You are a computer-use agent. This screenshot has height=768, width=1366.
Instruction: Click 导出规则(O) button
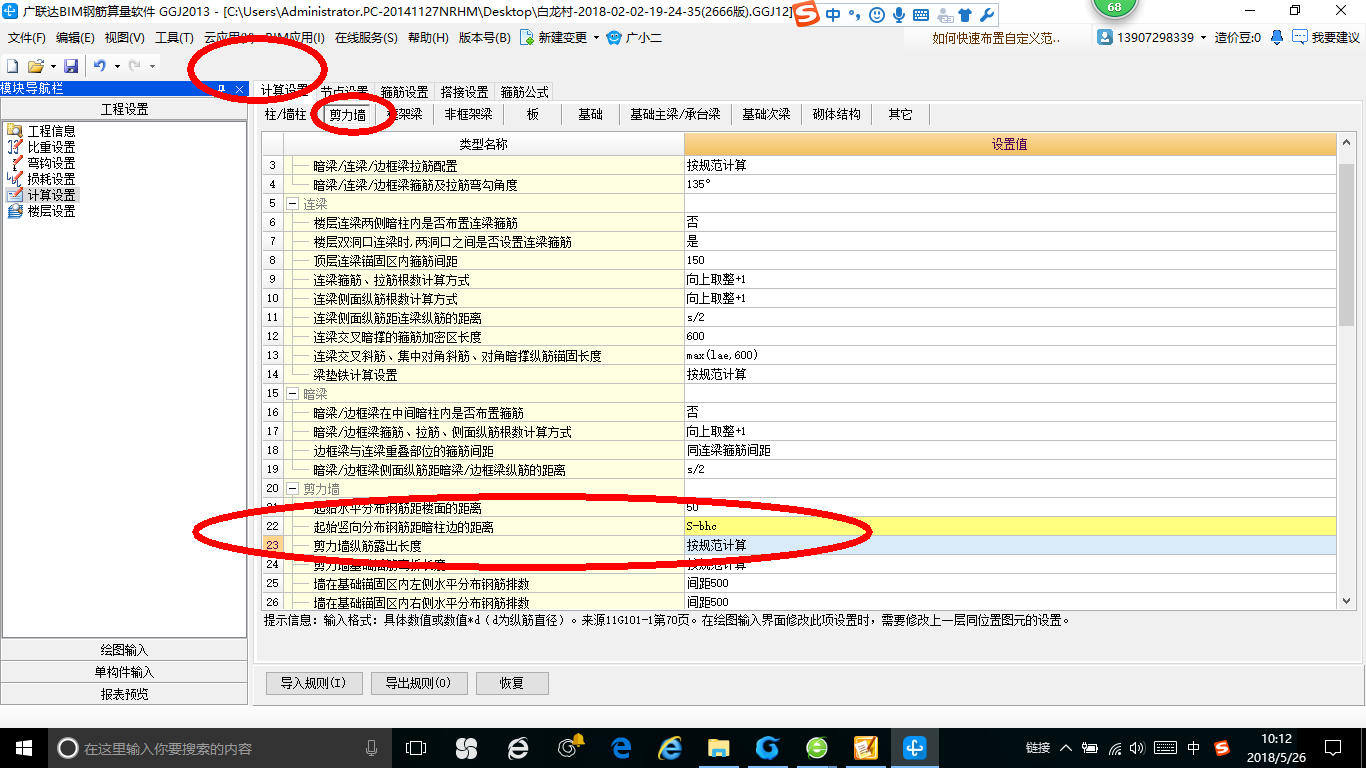coord(419,683)
